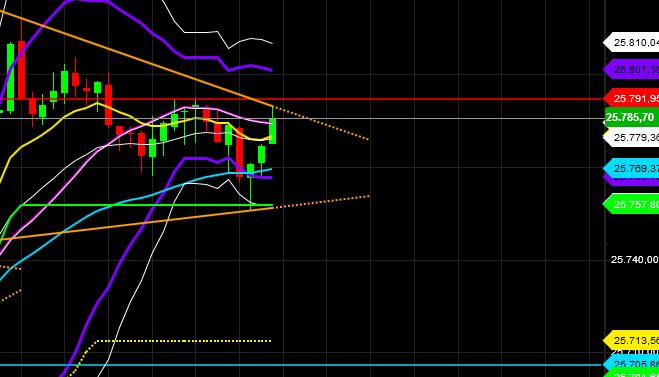Click the 25.740,00 axis price text
Screen dimensions: 659x377
pyautogui.click(x=635, y=260)
